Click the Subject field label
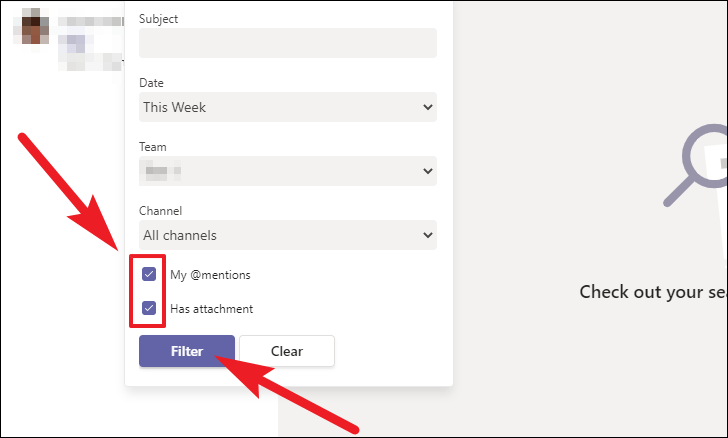This screenshot has width=728, height=438. click(160, 19)
